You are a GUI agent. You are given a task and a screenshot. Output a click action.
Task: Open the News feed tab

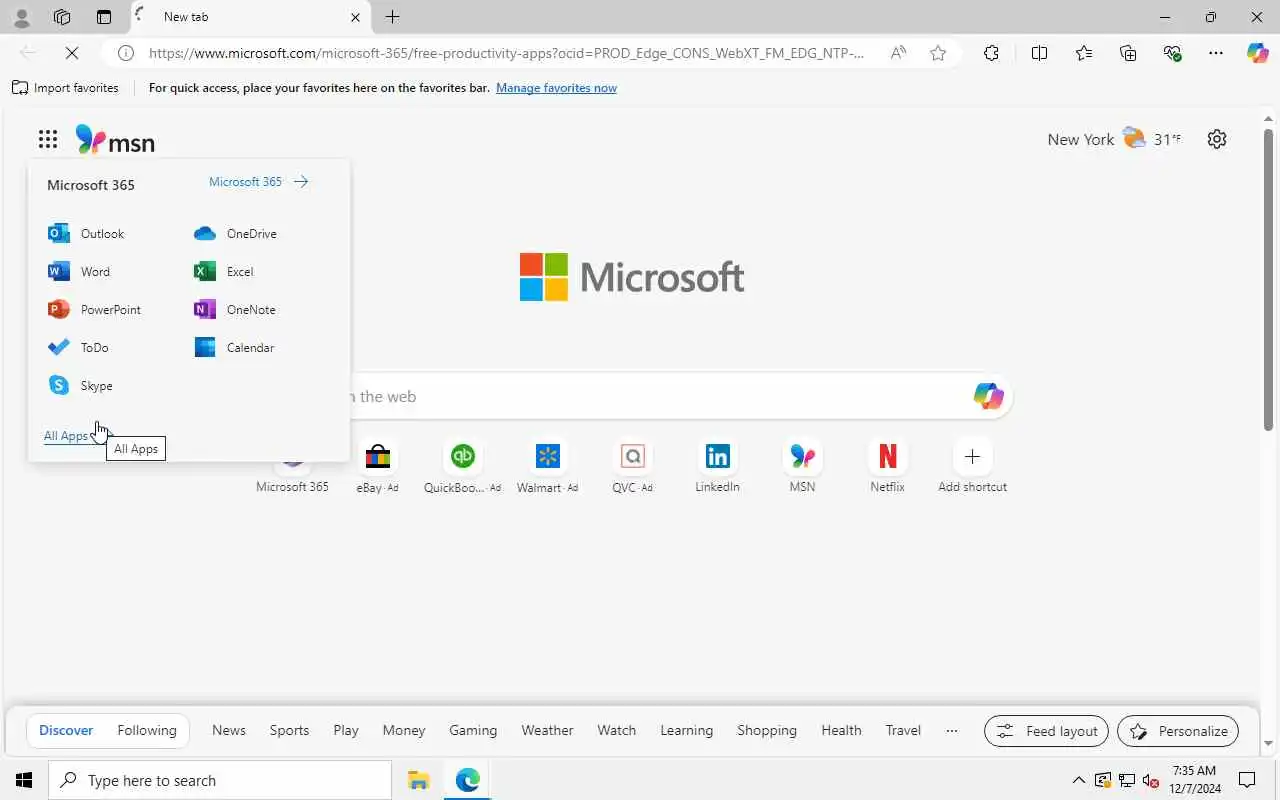(x=229, y=730)
